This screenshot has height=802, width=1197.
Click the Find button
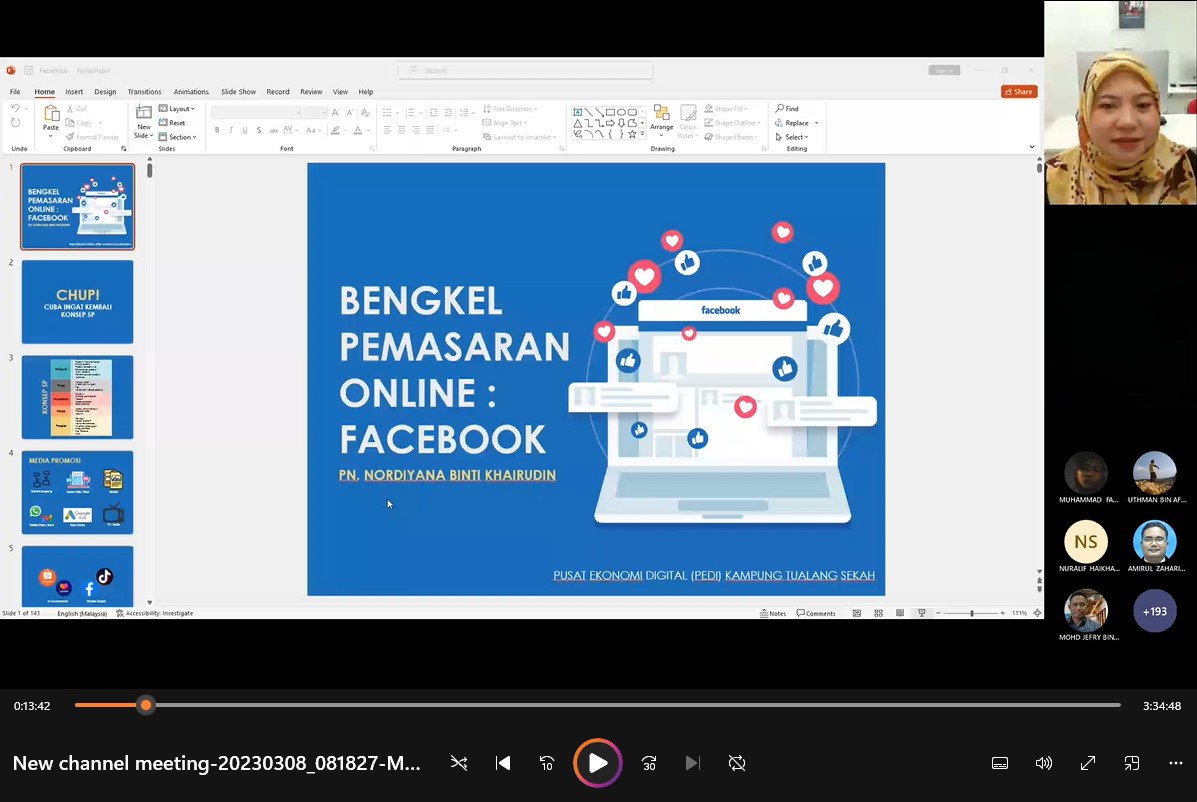pyautogui.click(x=787, y=109)
